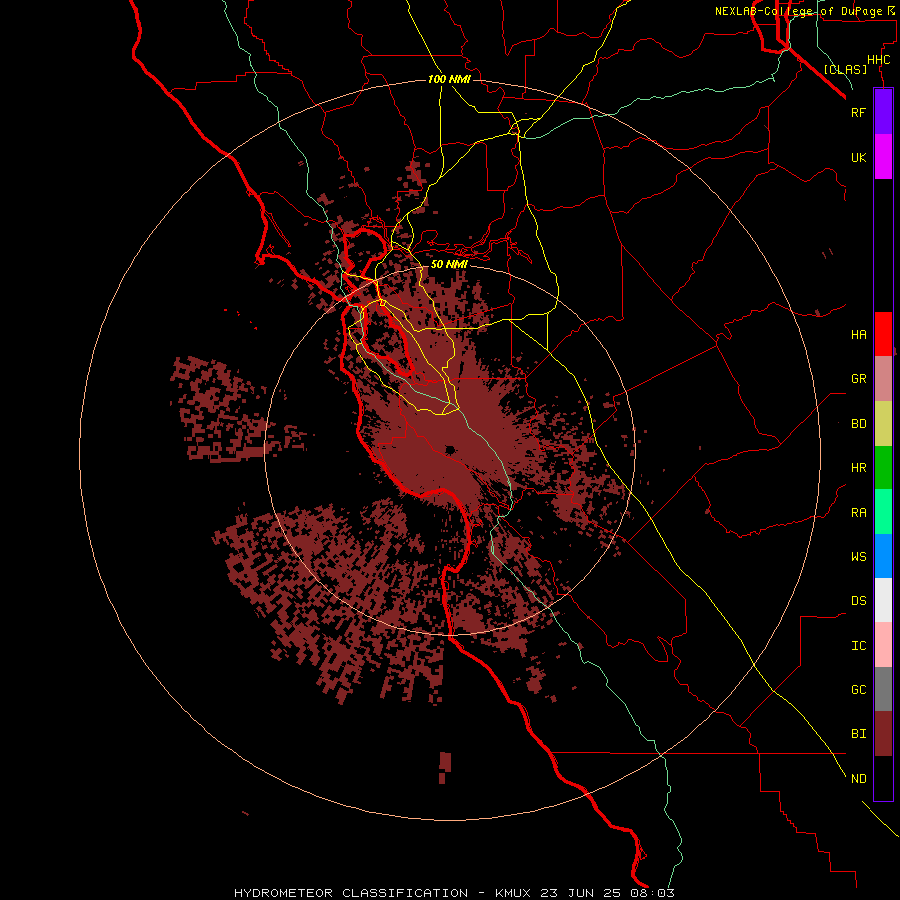This screenshot has width=900, height=900.
Task: Click the '50 NMI' range ring label
Action: (x=449, y=264)
